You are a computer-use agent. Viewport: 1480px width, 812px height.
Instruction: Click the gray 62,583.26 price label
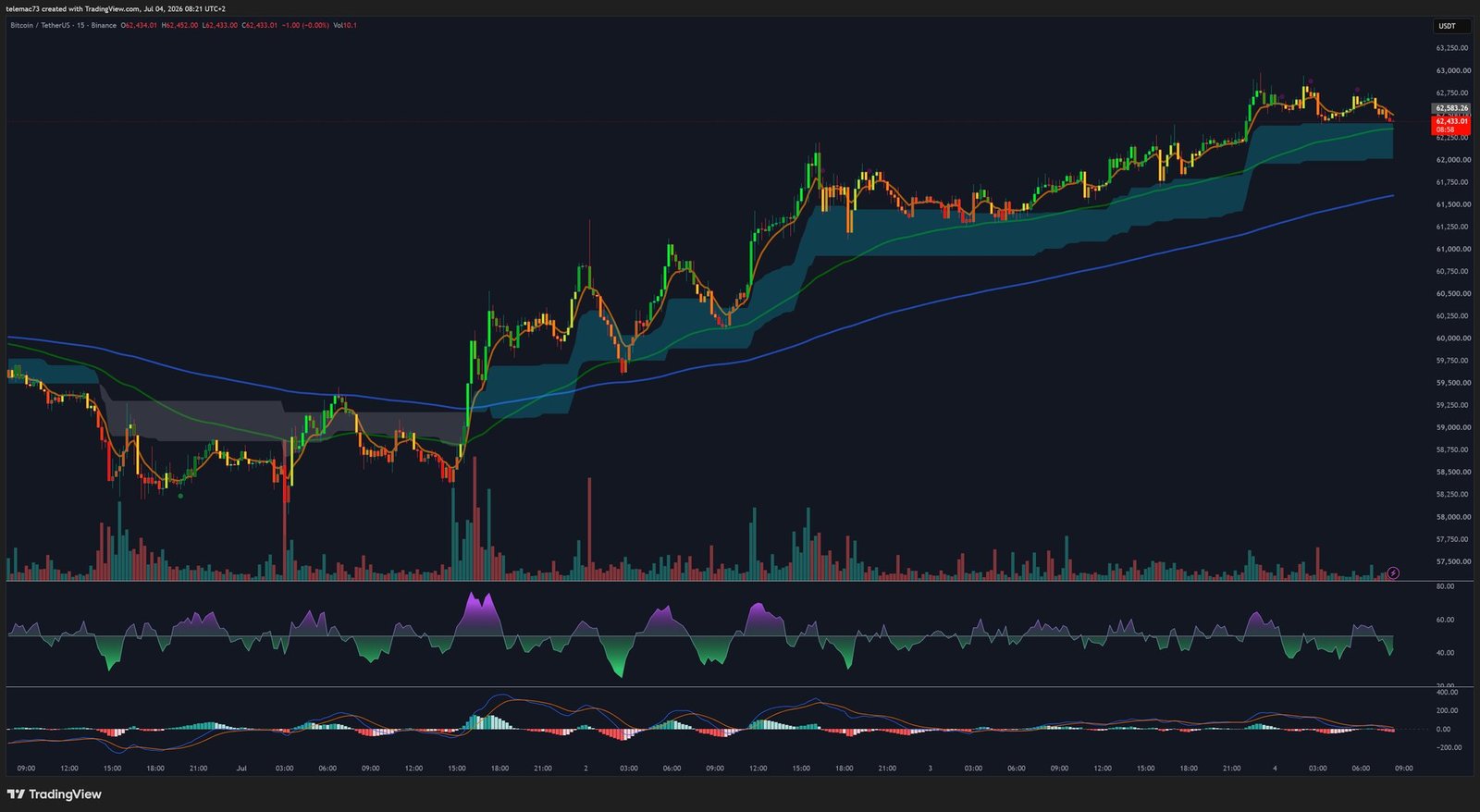1451,108
